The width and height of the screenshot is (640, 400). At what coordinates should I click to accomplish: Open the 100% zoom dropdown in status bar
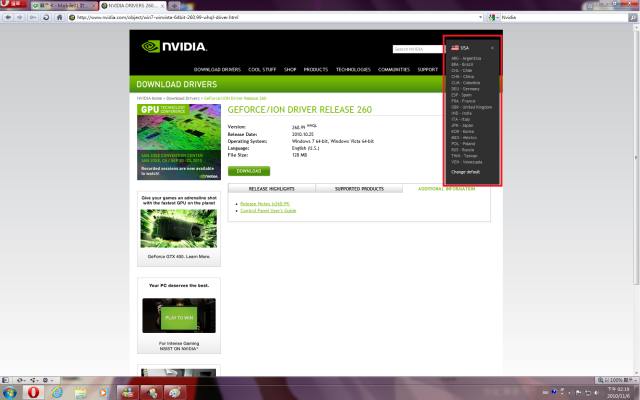click(616, 380)
